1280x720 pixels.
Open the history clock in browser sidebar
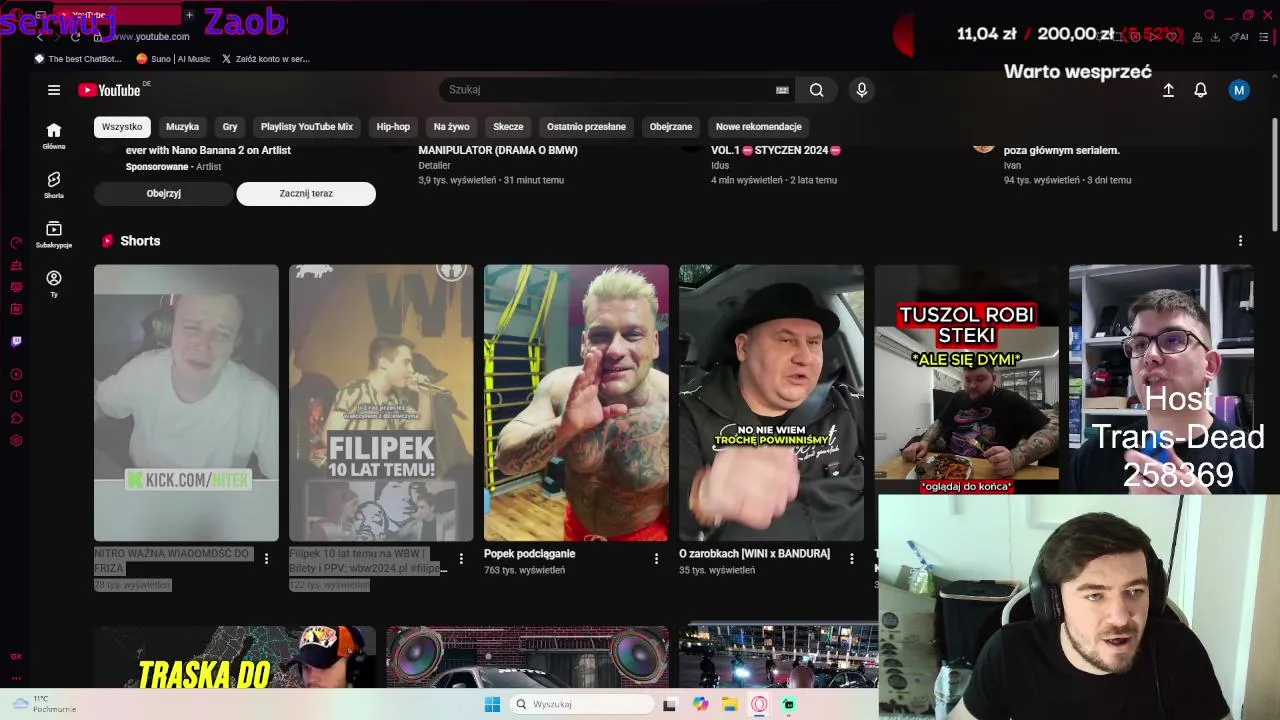[x=16, y=397]
